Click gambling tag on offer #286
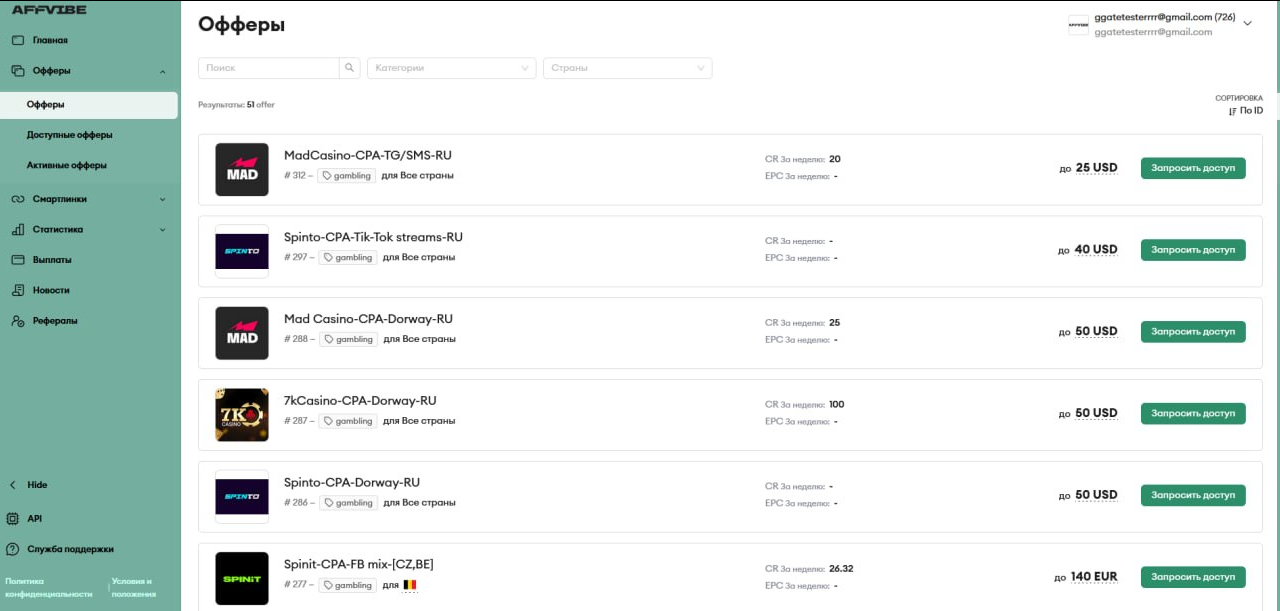The width and height of the screenshot is (1280, 611). (348, 503)
